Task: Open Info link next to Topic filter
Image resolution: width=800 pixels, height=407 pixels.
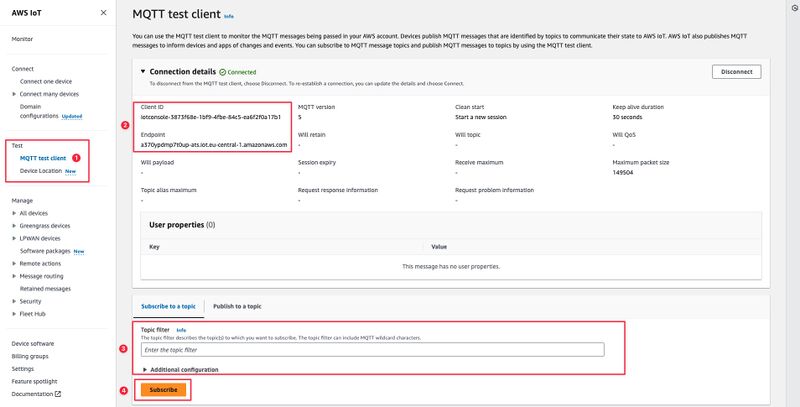Action: pyautogui.click(x=182, y=329)
